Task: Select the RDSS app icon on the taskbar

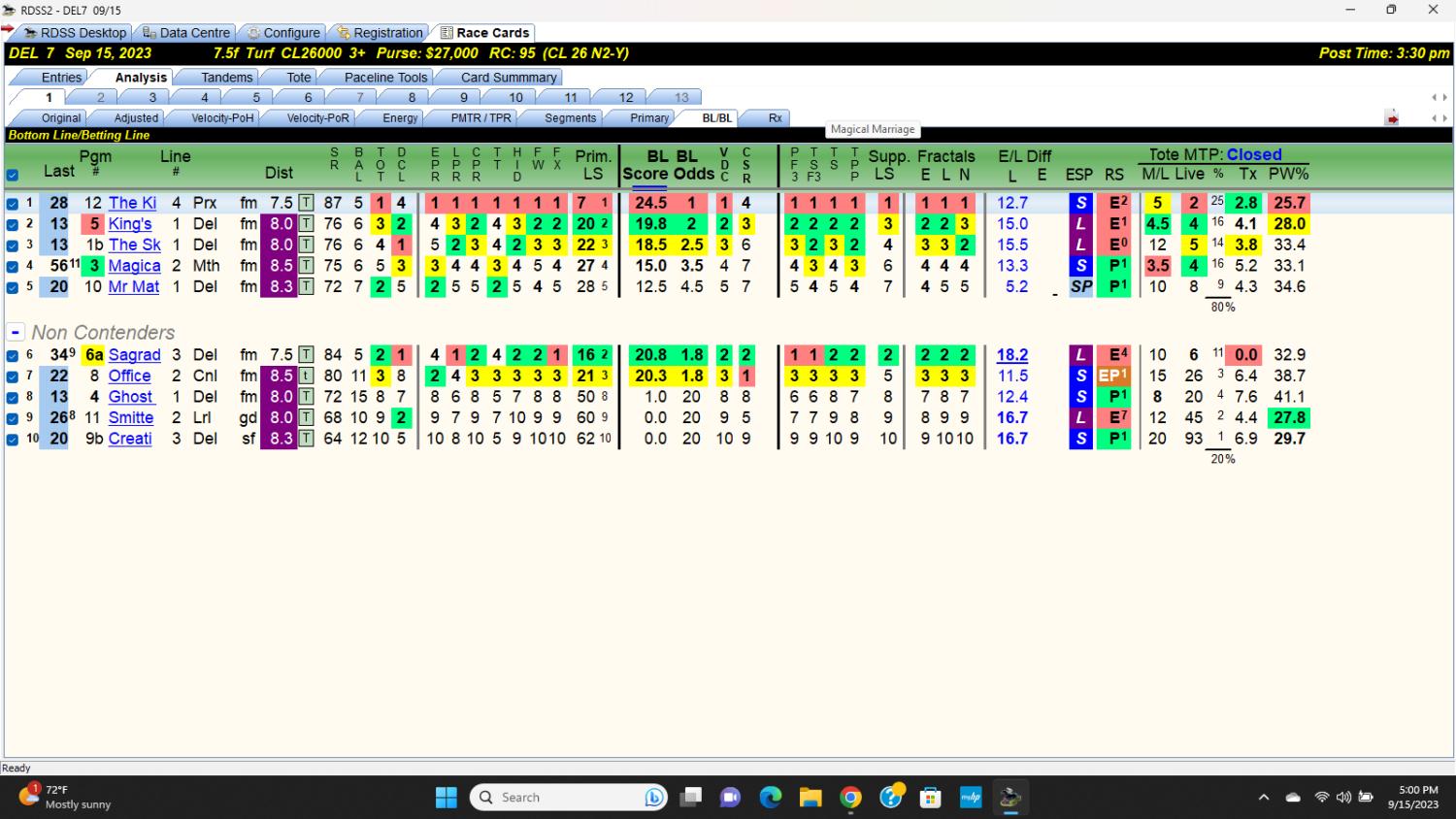Action: point(1010,798)
